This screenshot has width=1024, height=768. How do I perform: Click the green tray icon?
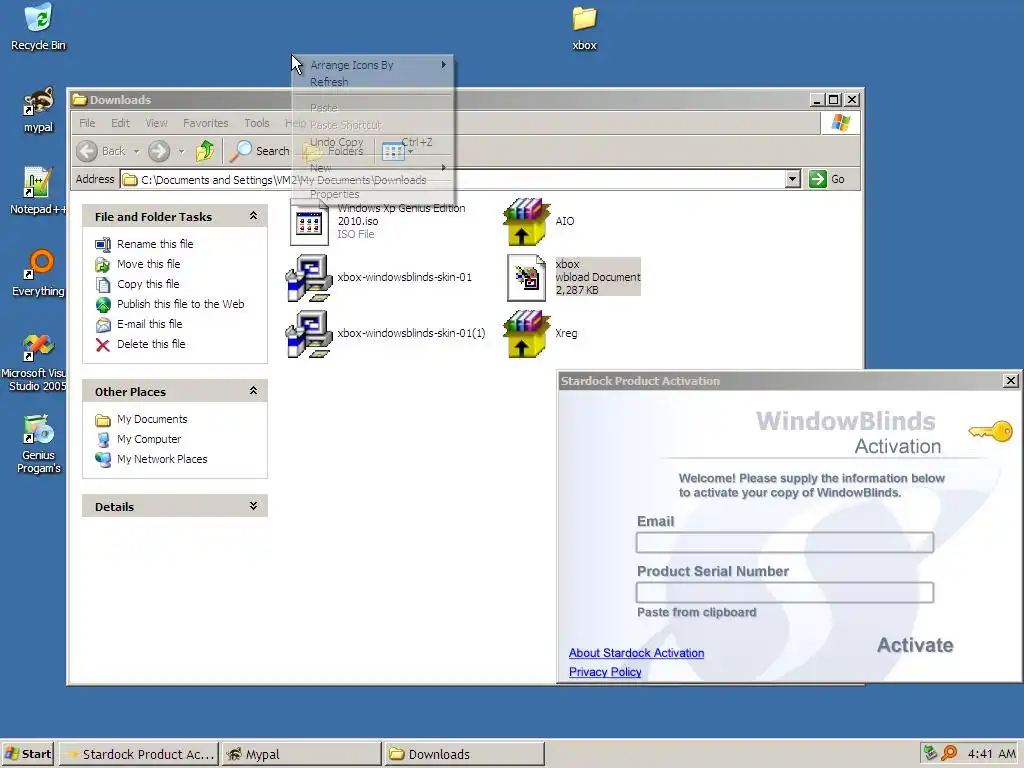[930, 753]
